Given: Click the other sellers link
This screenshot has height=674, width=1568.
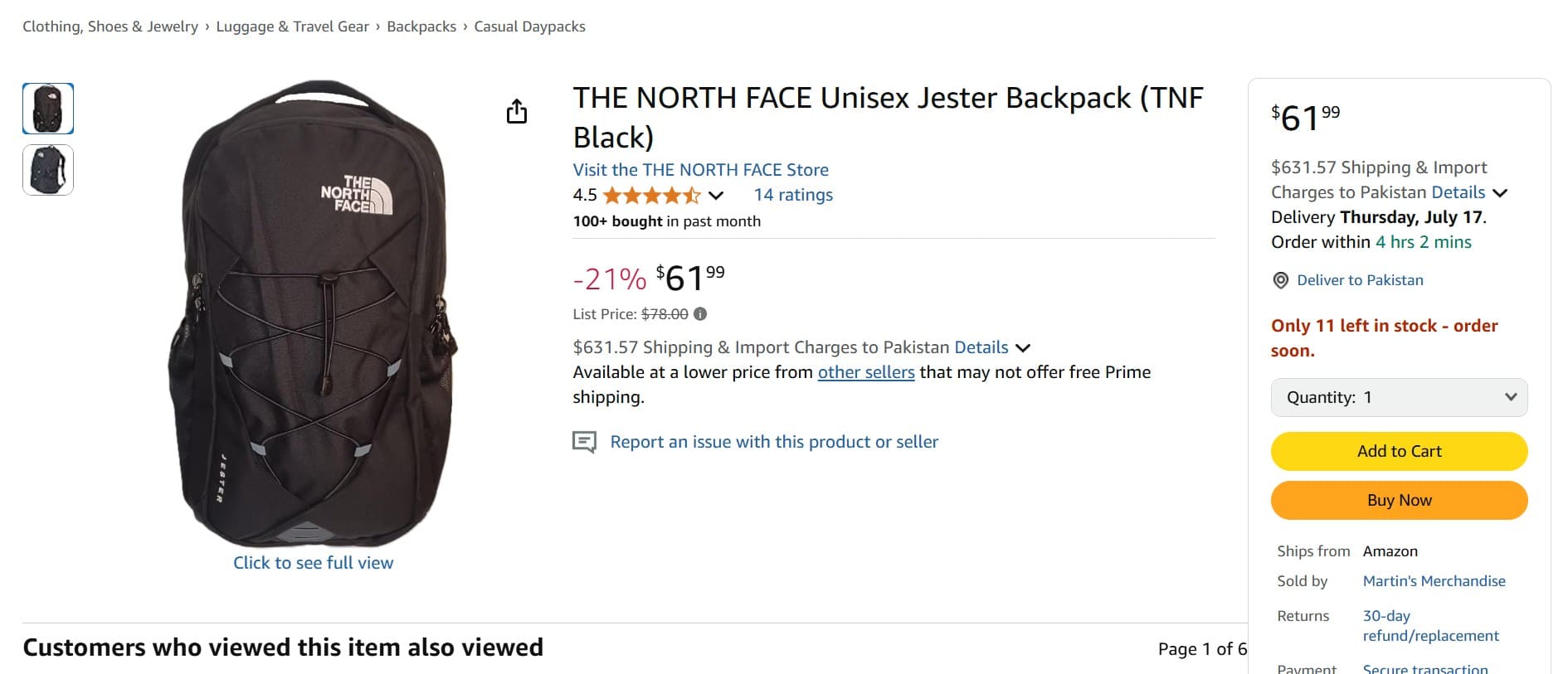Looking at the screenshot, I should click(x=865, y=372).
